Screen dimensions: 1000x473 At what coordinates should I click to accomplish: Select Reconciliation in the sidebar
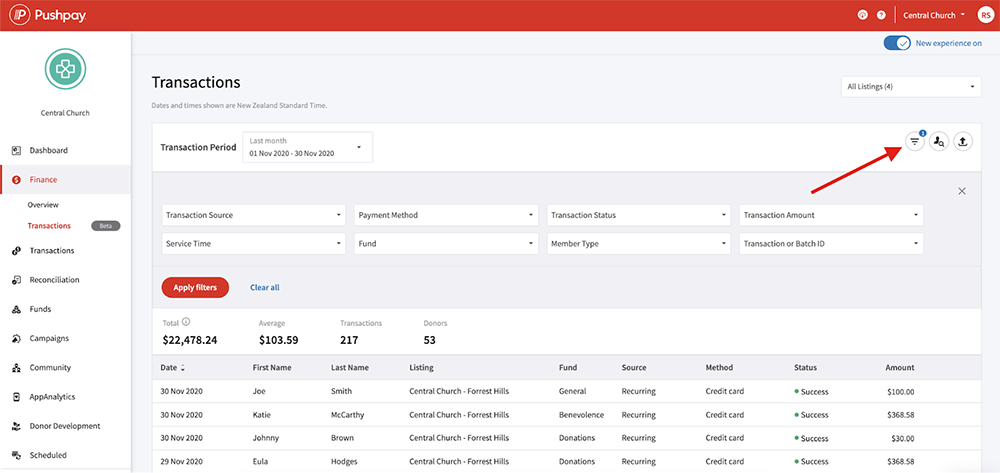[x=54, y=280]
